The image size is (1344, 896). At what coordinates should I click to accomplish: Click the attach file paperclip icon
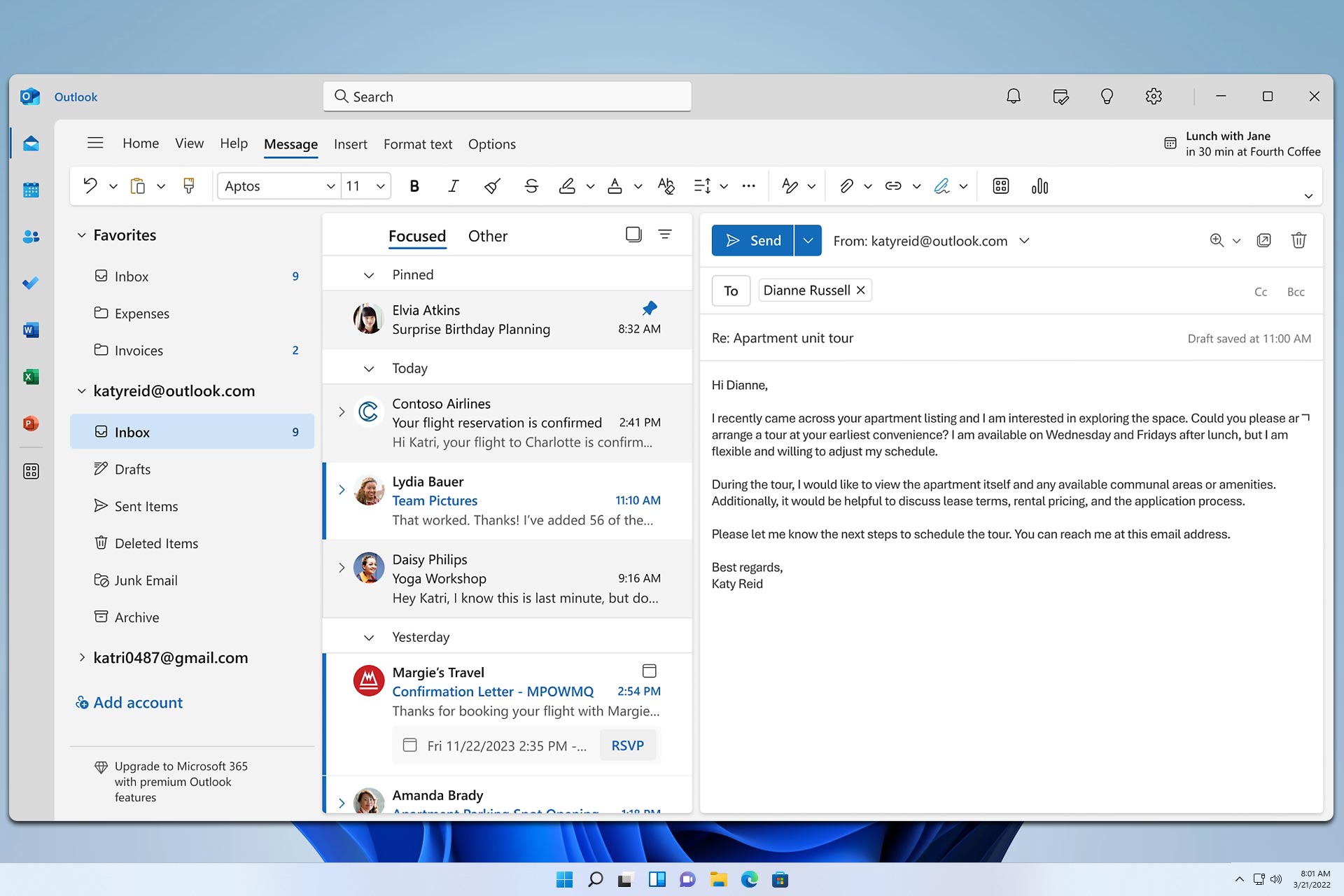[x=846, y=186]
